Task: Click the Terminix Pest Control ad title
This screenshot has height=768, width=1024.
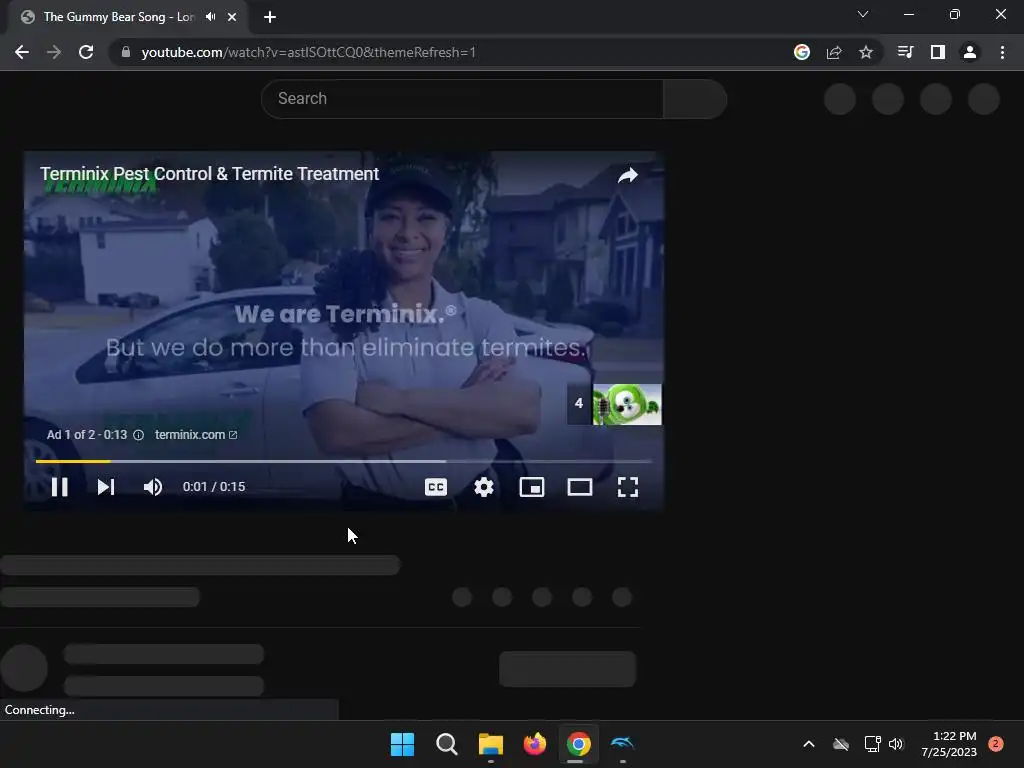Action: point(209,174)
